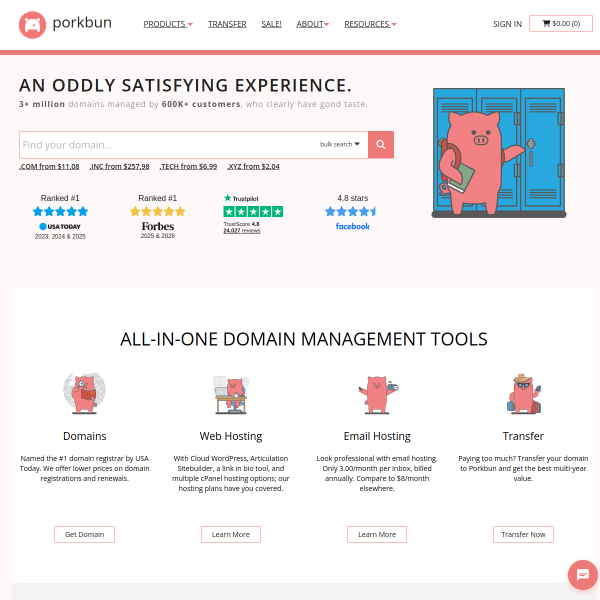Click 'Ranked #1' above USA Today
Viewport: 600px width, 600px height.
[x=60, y=198]
